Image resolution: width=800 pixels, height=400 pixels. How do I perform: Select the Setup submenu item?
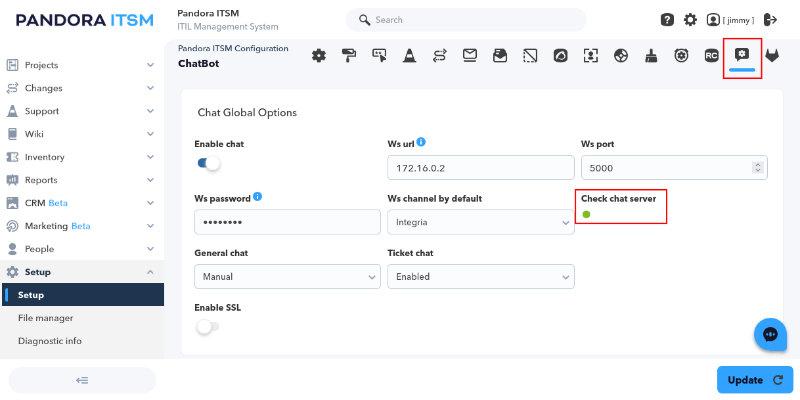[83, 295]
